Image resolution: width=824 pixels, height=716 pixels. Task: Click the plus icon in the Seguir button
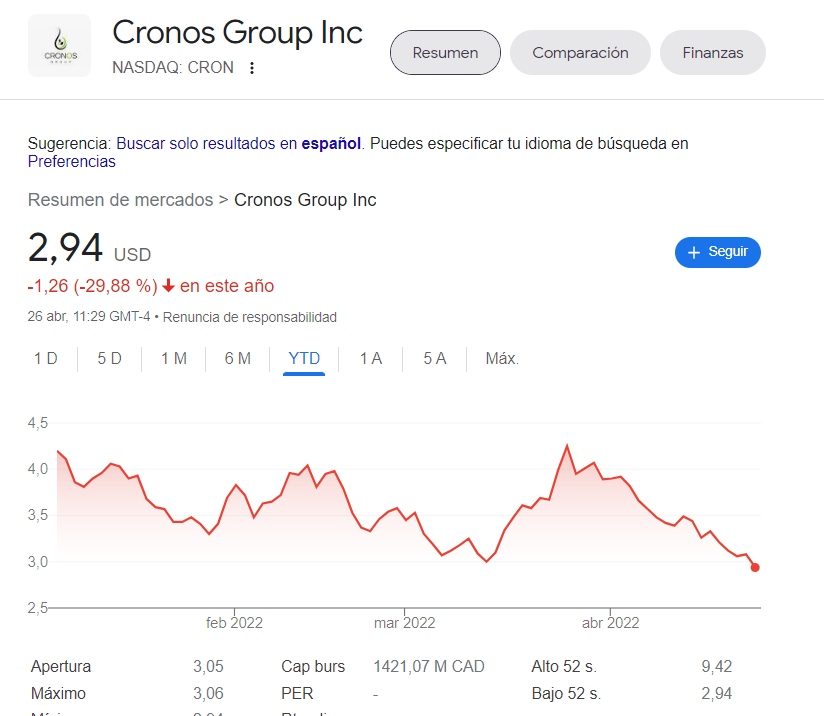click(694, 252)
